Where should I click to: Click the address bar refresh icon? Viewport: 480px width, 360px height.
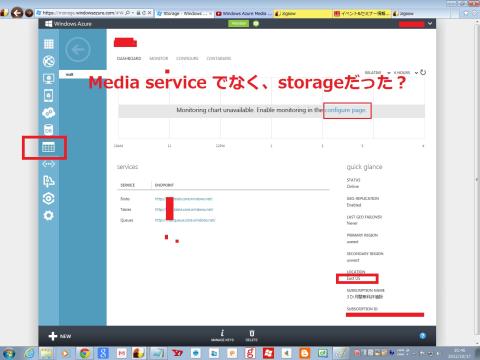point(144,13)
